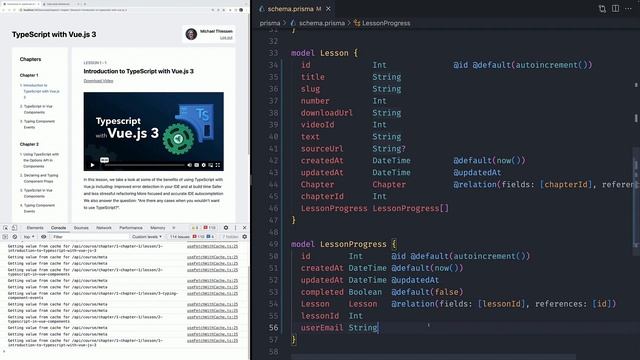This screenshot has width=640, height=360.
Task: Enable picture-in-picture on video
Action: point(211,165)
